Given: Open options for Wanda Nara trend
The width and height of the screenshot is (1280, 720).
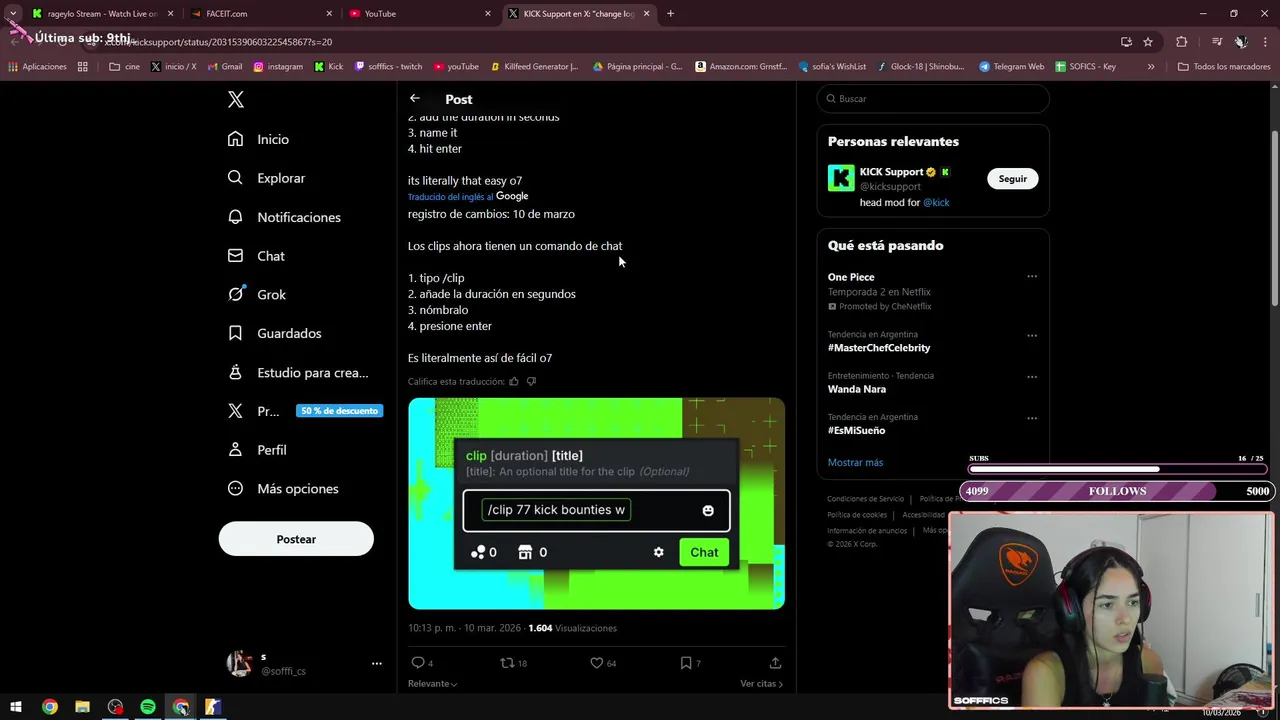Looking at the screenshot, I should pyautogui.click(x=1032, y=377).
